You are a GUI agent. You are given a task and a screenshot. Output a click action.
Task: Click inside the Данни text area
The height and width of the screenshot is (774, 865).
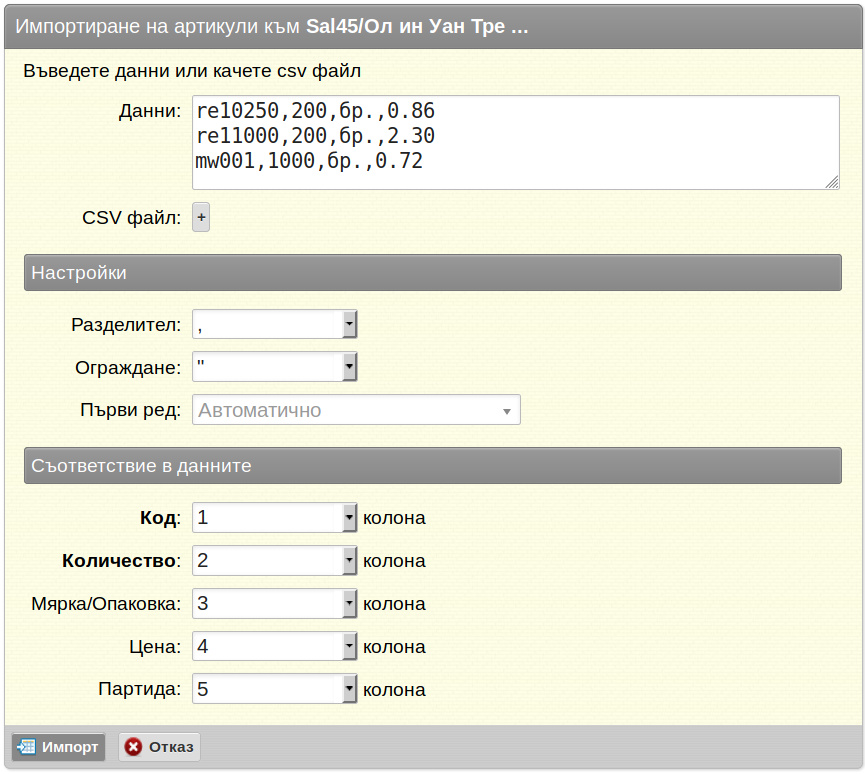pos(516,142)
